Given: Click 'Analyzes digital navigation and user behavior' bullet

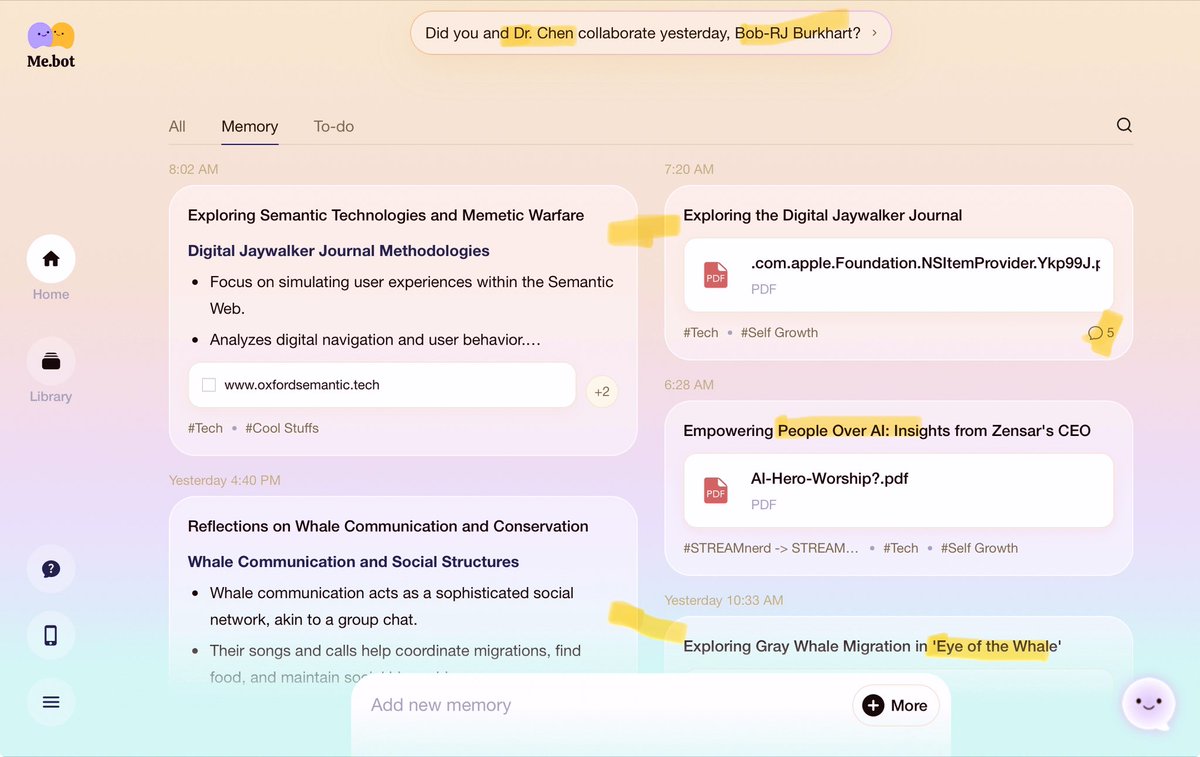Looking at the screenshot, I should click(x=375, y=340).
